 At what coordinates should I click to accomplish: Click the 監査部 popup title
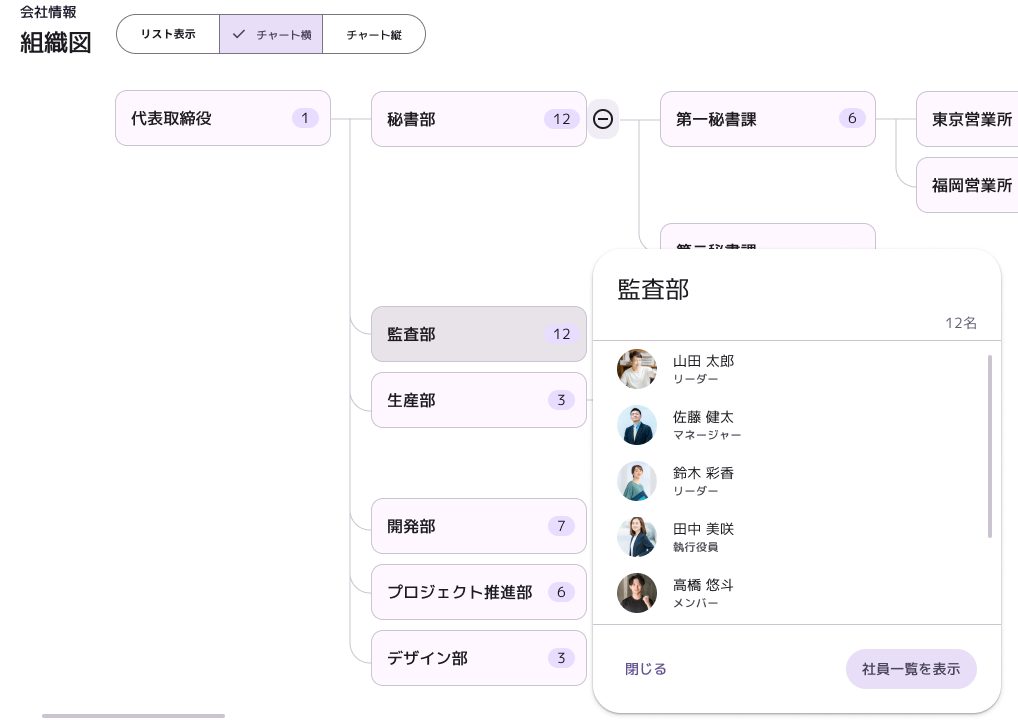653,289
